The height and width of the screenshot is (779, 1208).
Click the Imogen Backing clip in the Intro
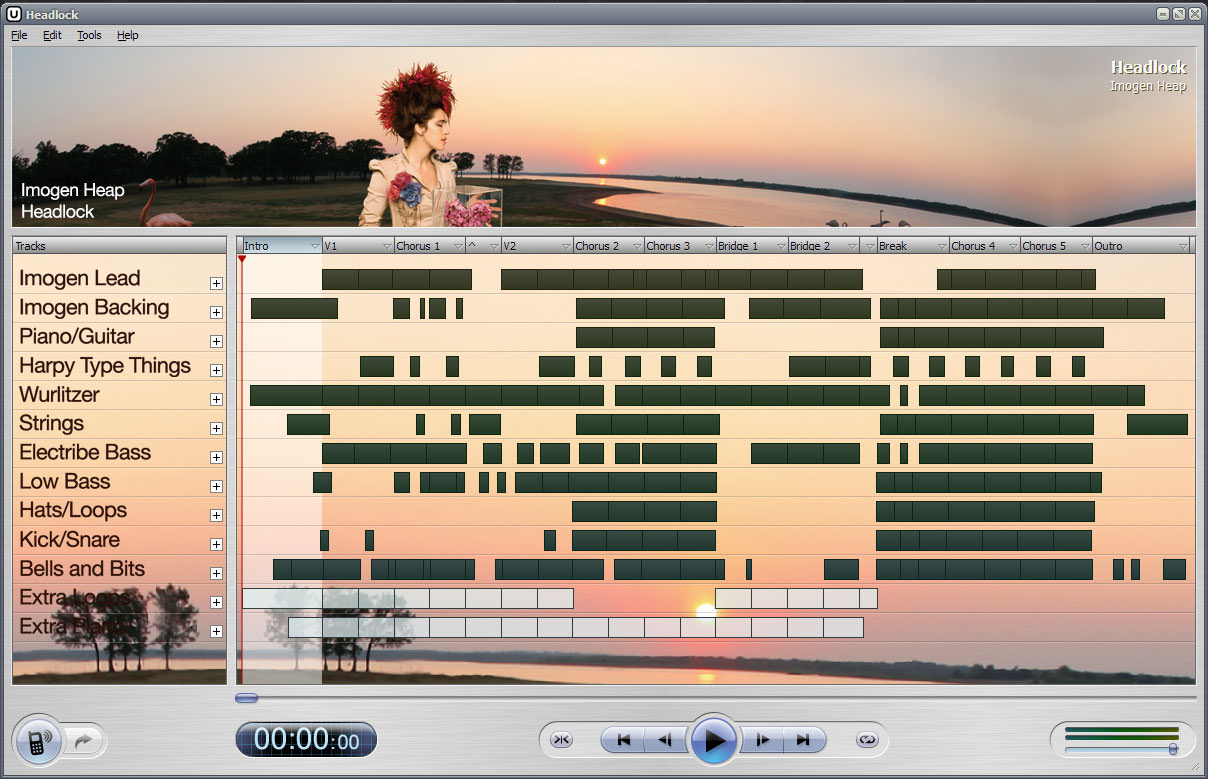pyautogui.click(x=294, y=308)
